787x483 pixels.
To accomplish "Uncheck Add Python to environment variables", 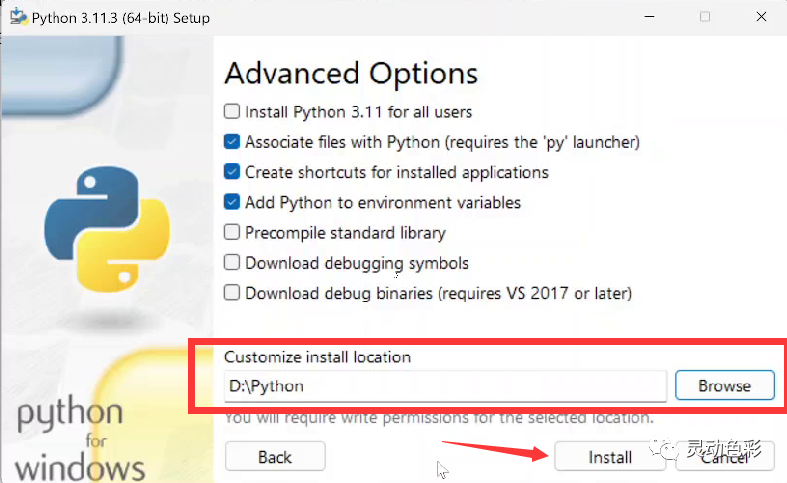I will click(x=232, y=202).
